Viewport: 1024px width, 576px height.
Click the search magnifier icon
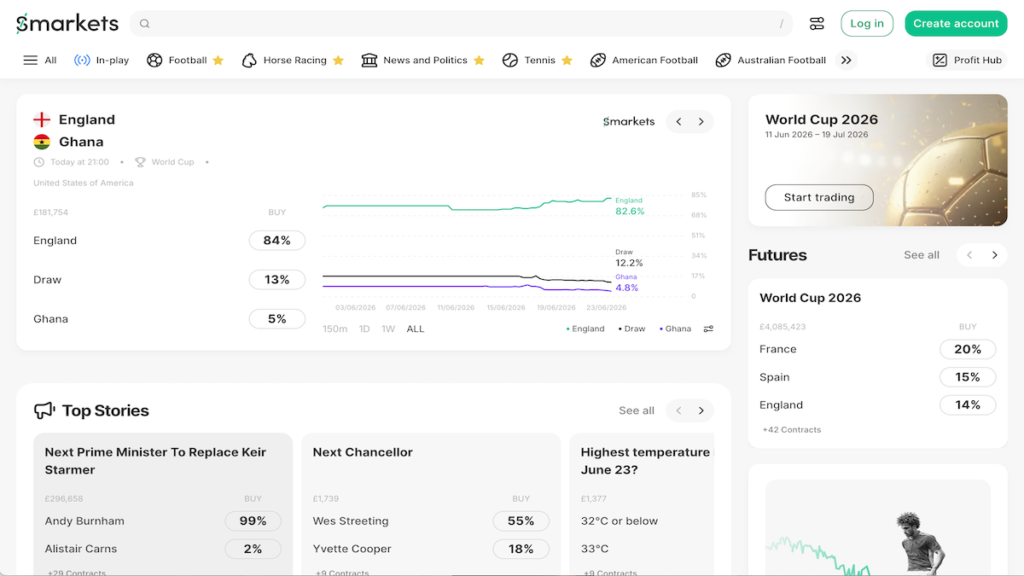pos(145,24)
